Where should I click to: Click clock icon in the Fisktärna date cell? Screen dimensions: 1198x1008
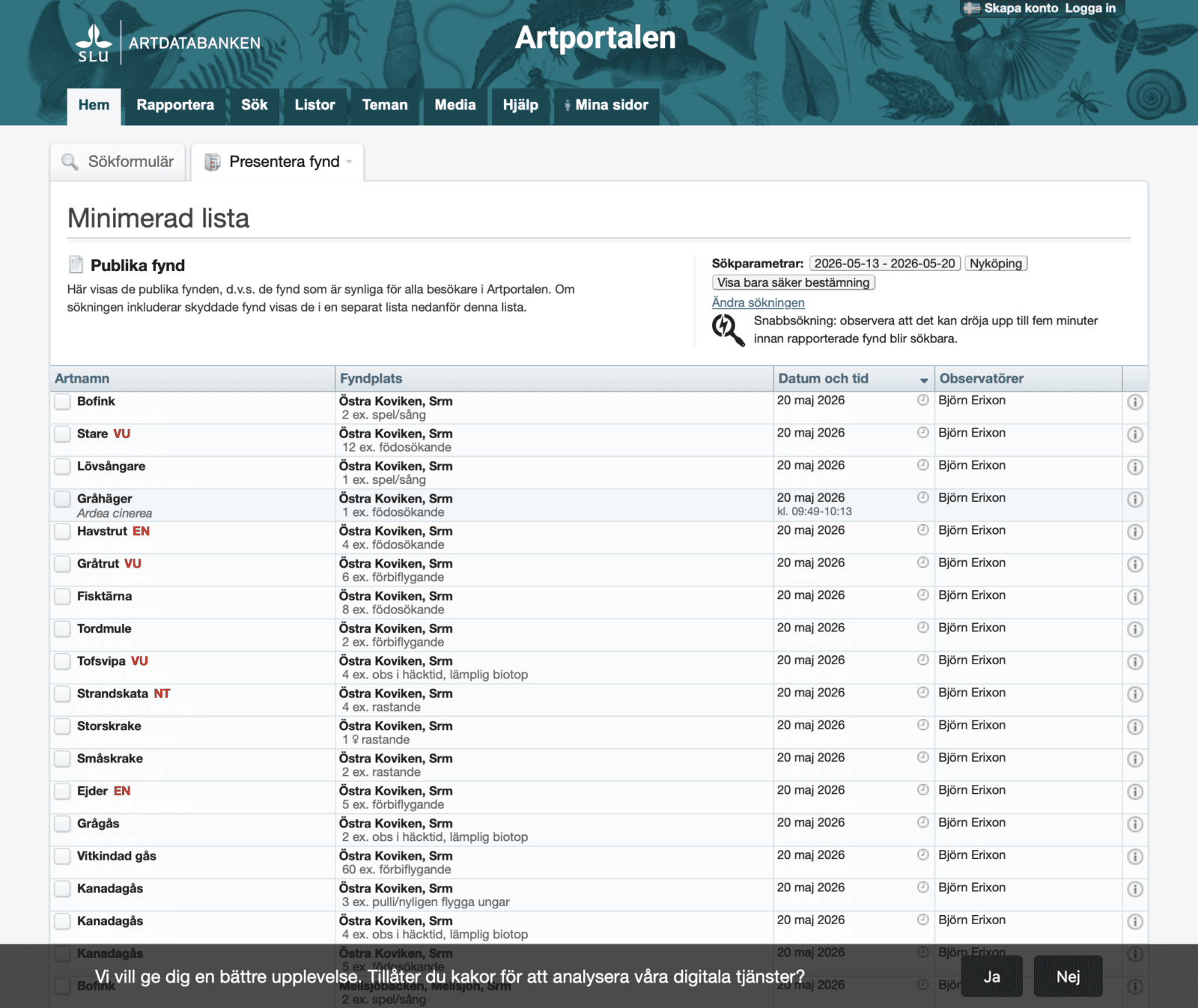922,595
